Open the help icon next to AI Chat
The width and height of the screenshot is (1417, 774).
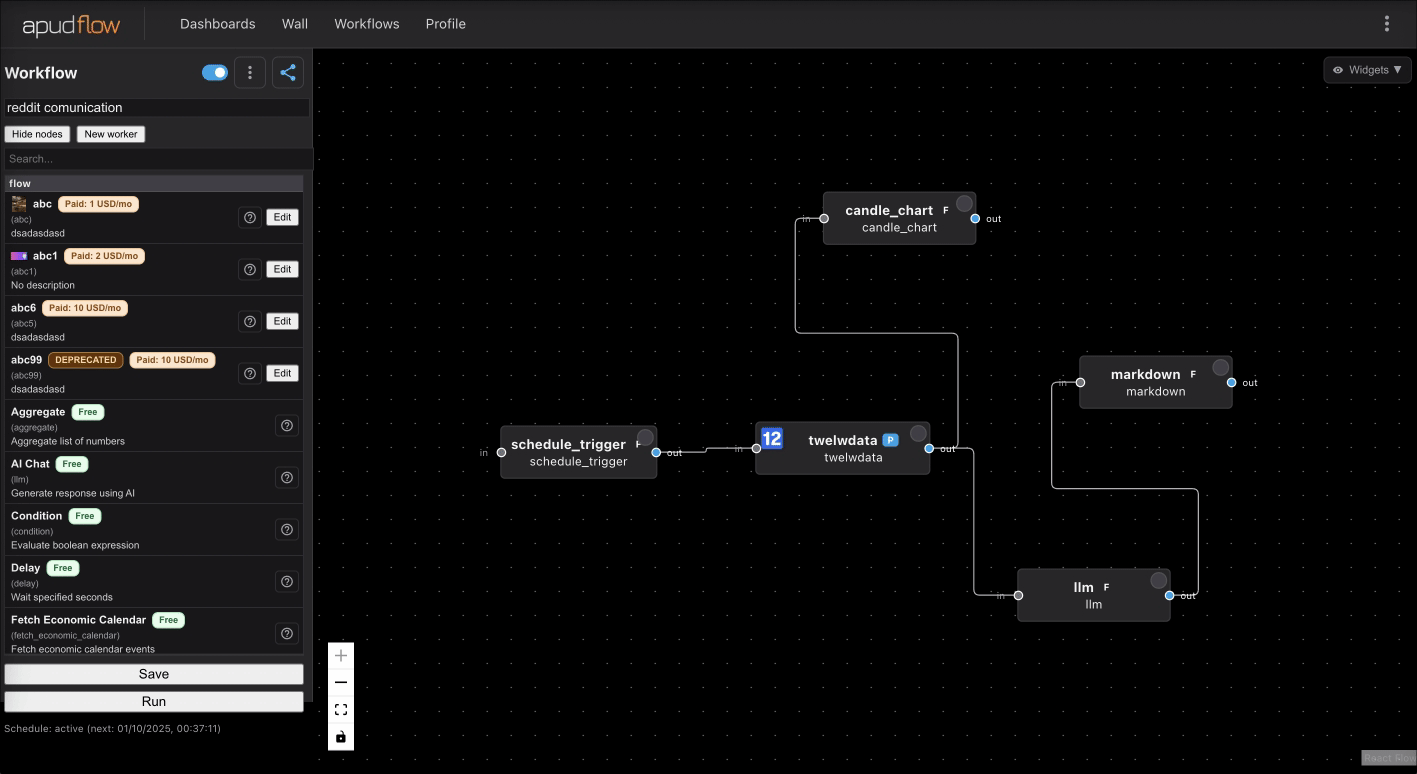pos(286,477)
